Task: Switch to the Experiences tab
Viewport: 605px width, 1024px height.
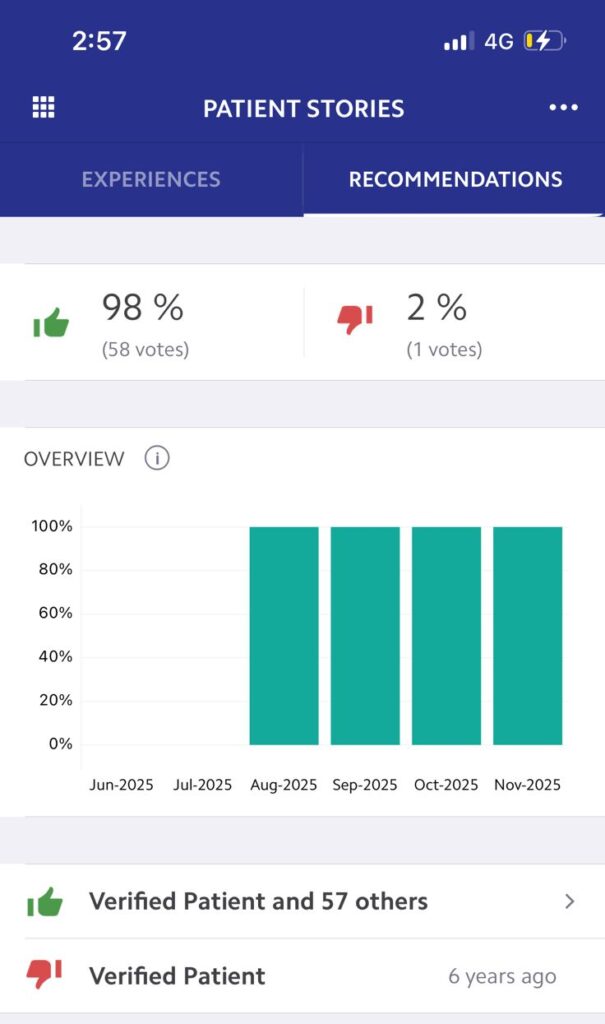Action: (151, 180)
